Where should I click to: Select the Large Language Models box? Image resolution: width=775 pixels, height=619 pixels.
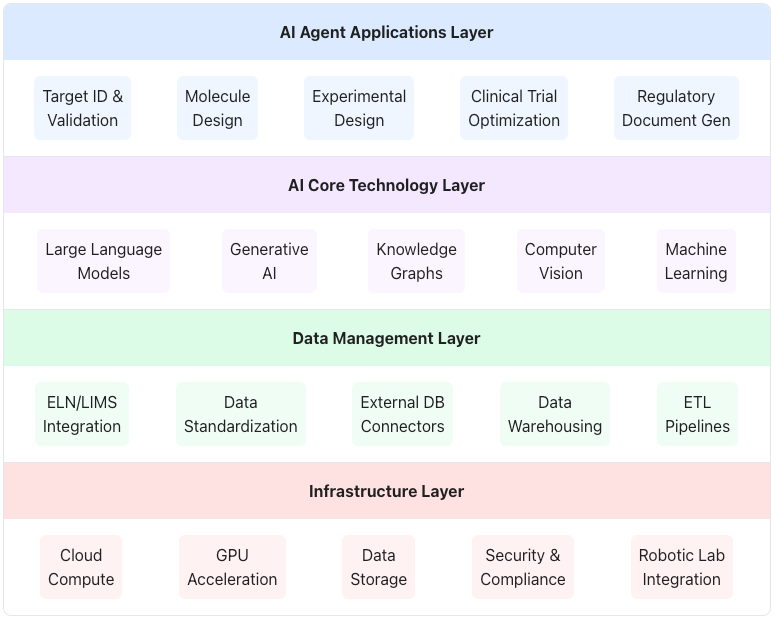[x=103, y=261]
